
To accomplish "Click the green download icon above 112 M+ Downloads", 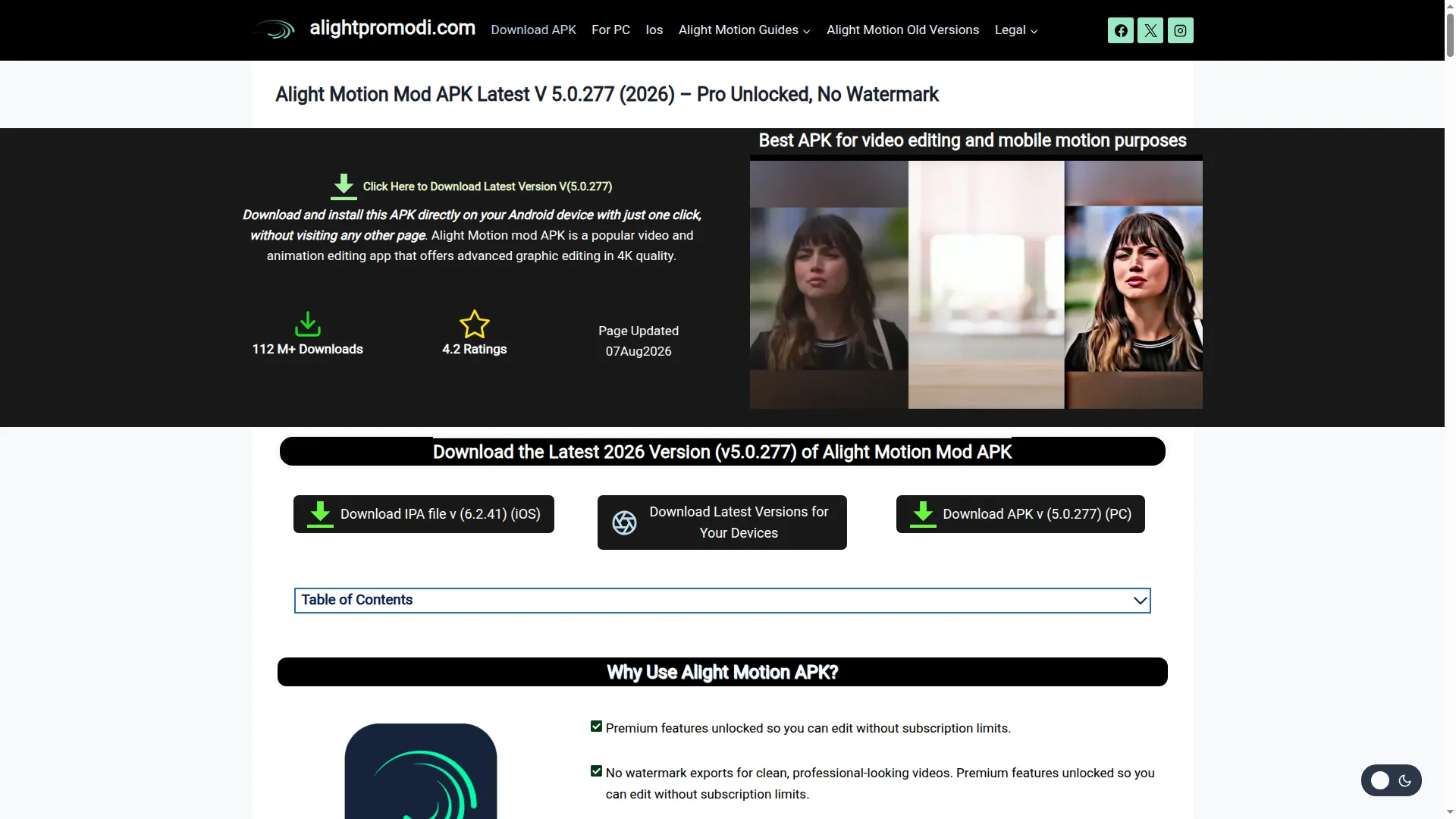I will pos(307,324).
